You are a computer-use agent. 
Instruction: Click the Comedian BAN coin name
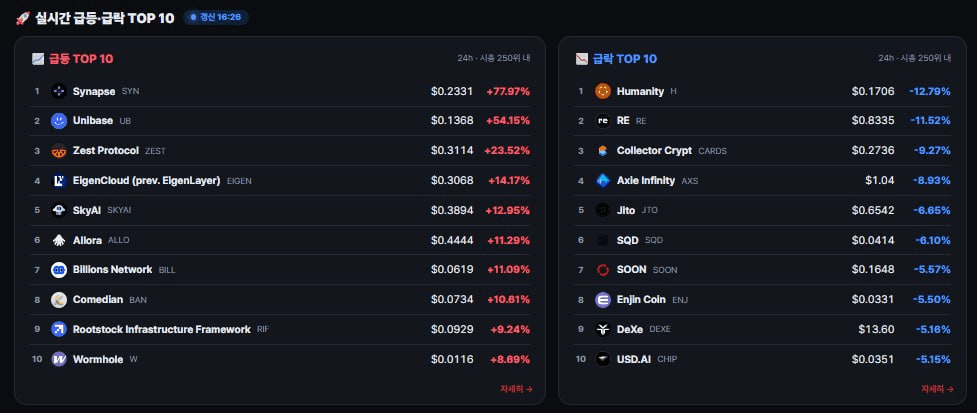98,300
